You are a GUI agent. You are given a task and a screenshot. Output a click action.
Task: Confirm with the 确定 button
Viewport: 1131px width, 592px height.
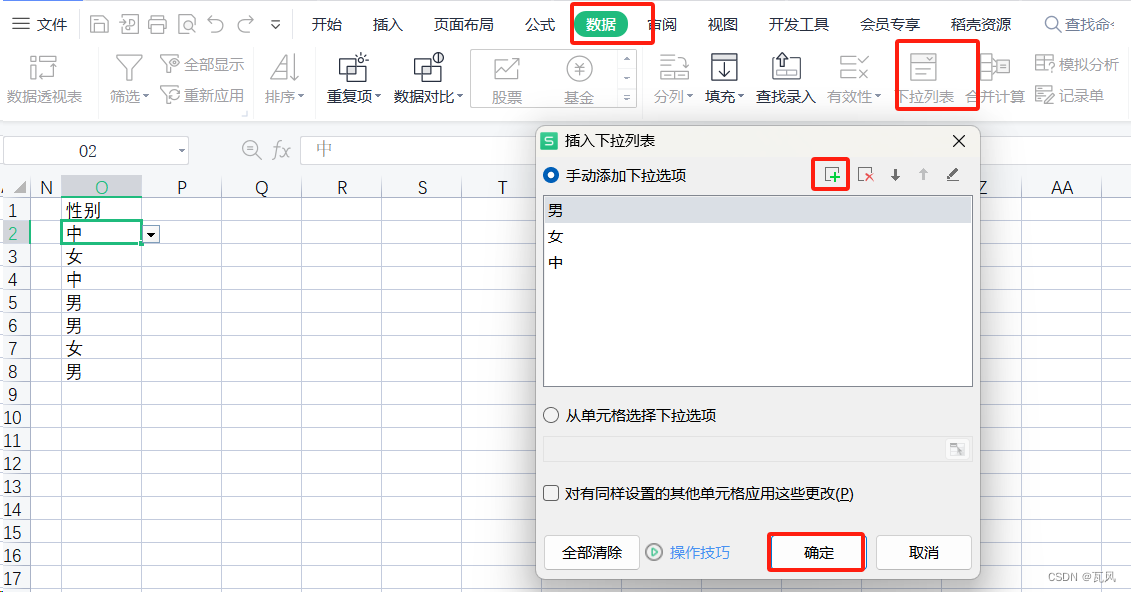(816, 552)
